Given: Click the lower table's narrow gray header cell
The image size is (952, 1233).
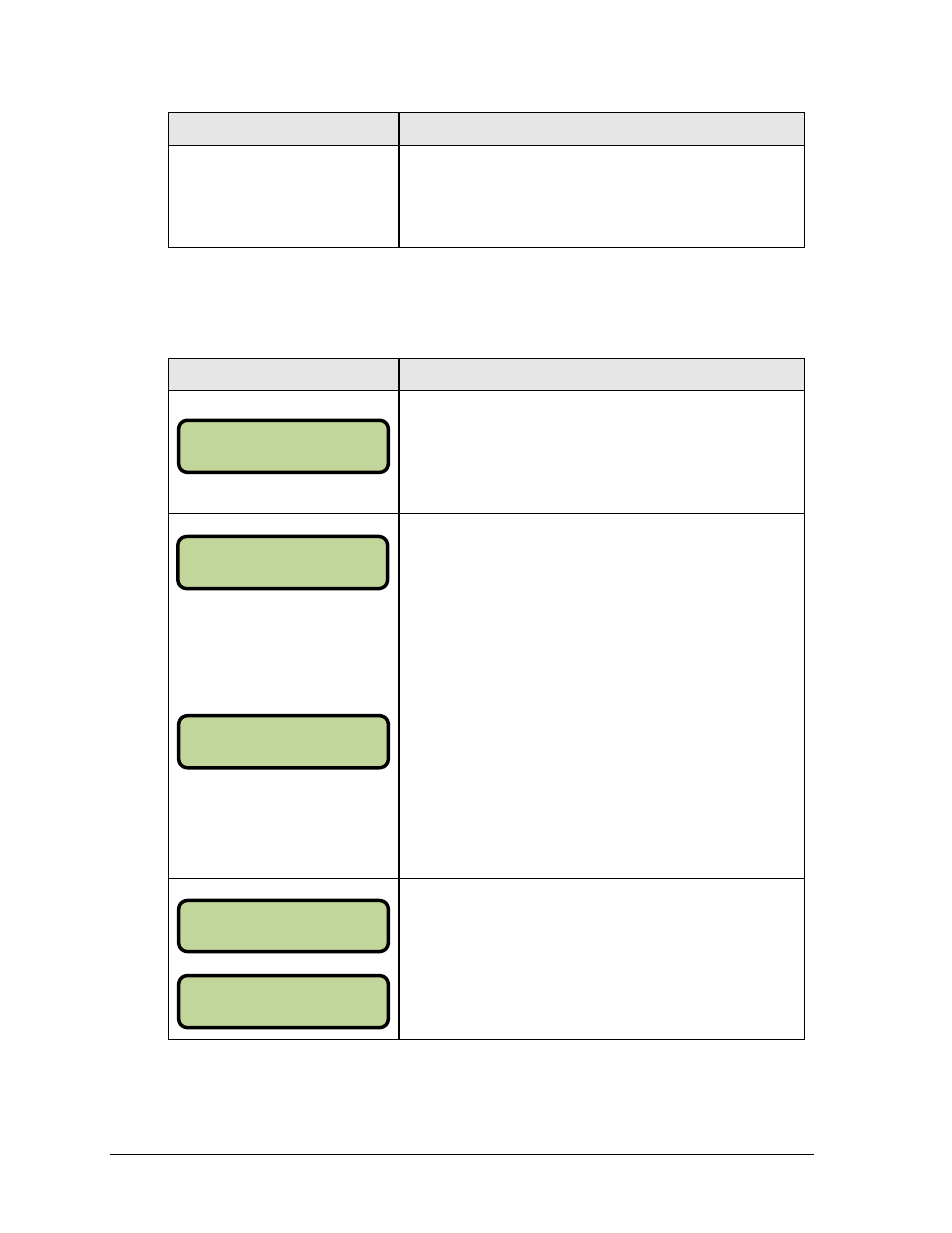Looking at the screenshot, I should pos(283,375).
